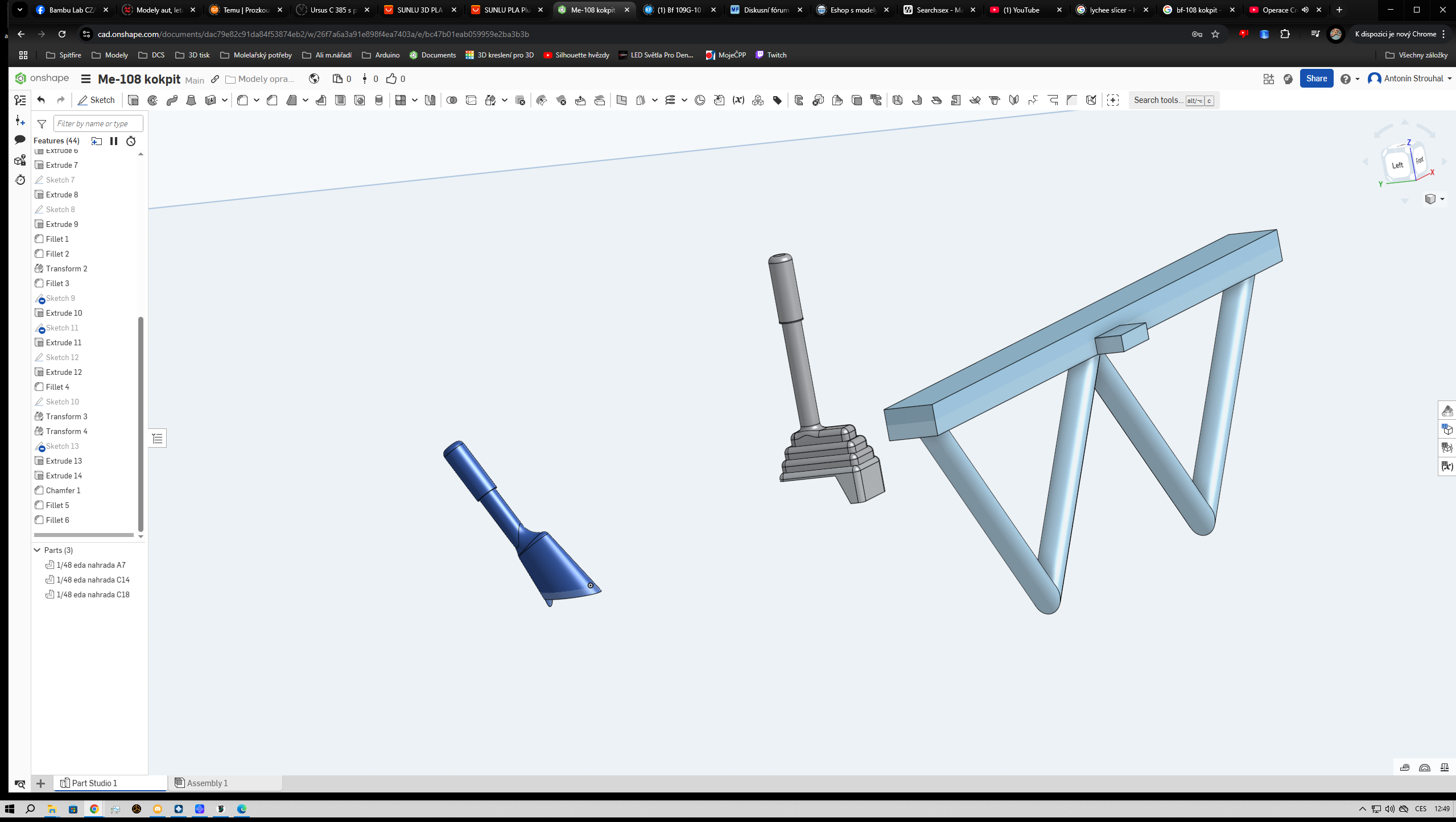Collapse the Parts (3) list
The height and width of the screenshot is (822, 1456).
point(38,550)
